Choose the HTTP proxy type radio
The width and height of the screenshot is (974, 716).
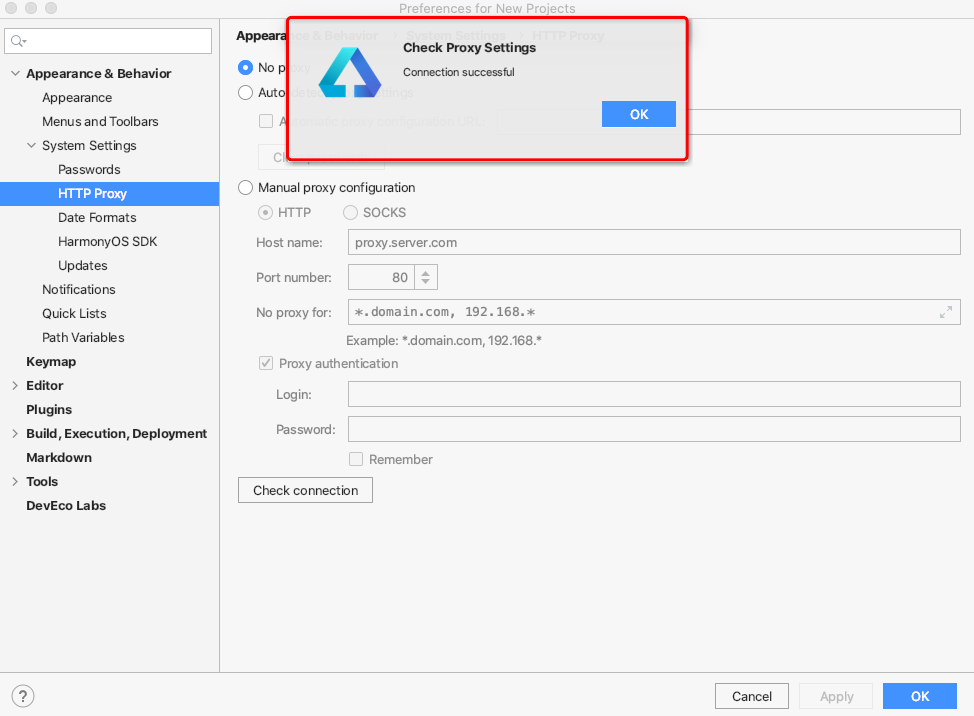(265, 212)
